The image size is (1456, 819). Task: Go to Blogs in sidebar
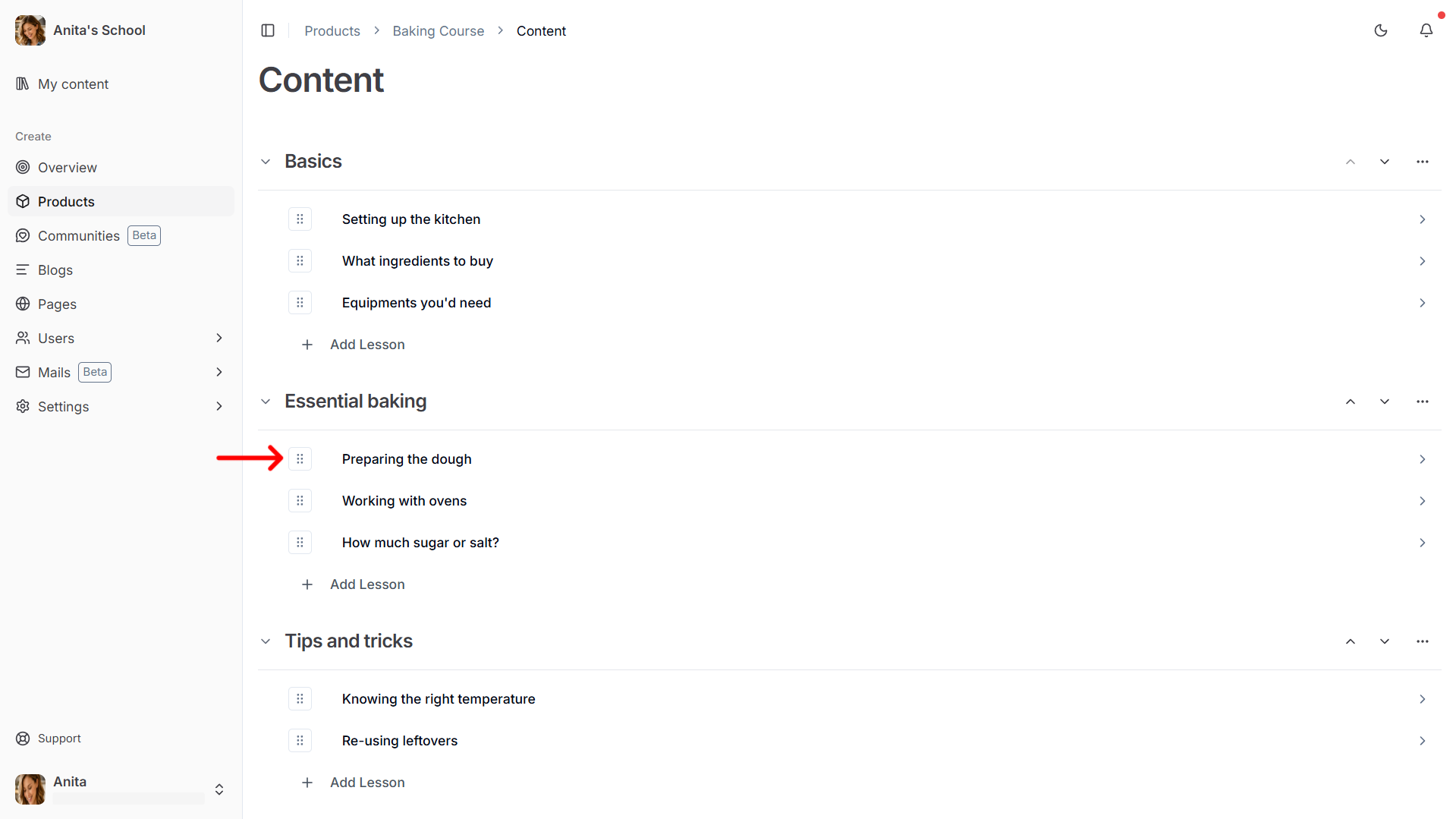(x=55, y=269)
